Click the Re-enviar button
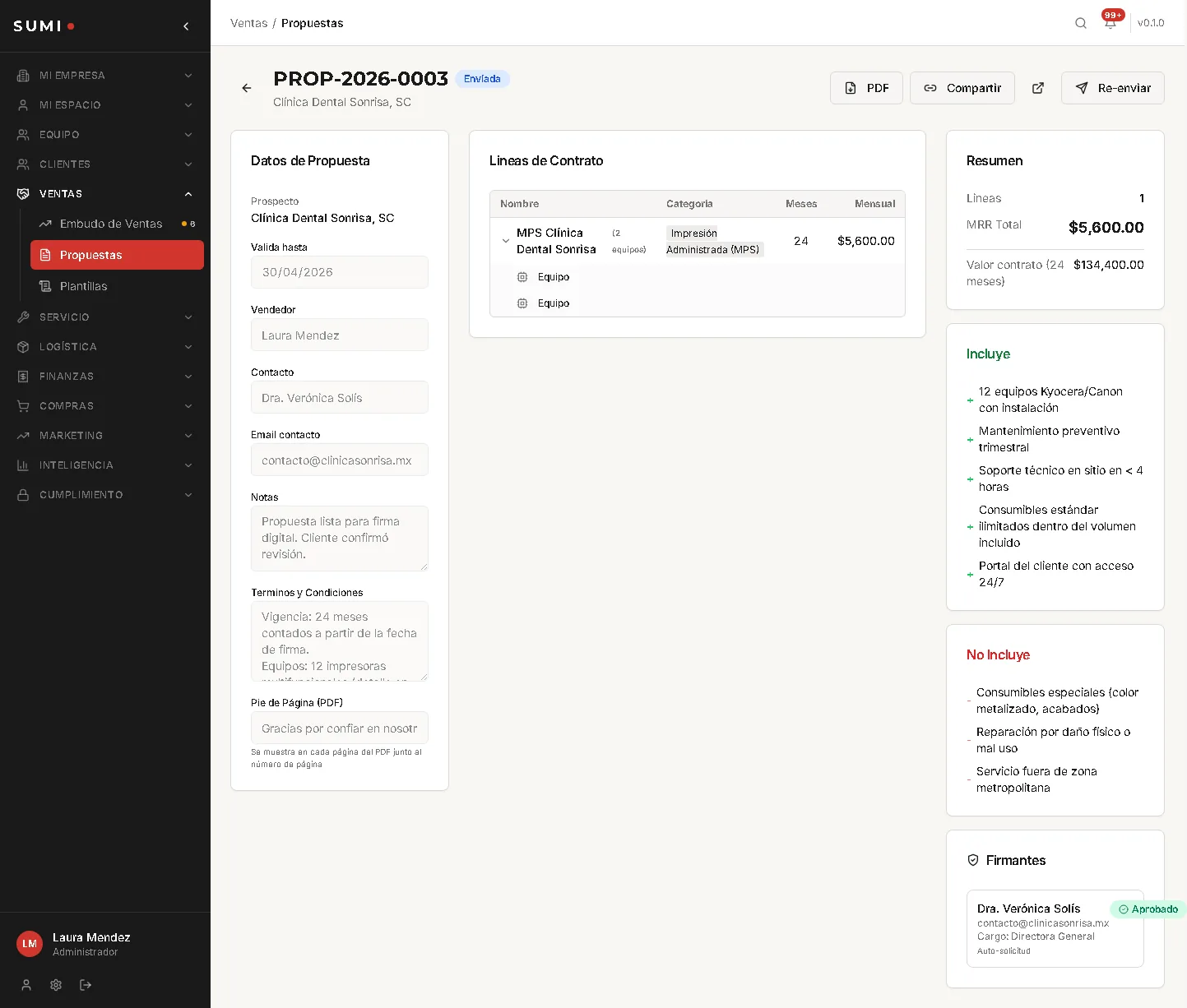This screenshot has width=1187, height=1008. 1112,88
